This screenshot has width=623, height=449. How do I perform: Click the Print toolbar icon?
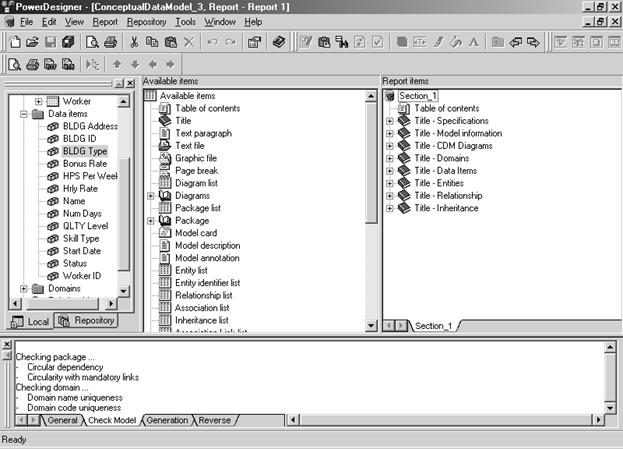110,42
